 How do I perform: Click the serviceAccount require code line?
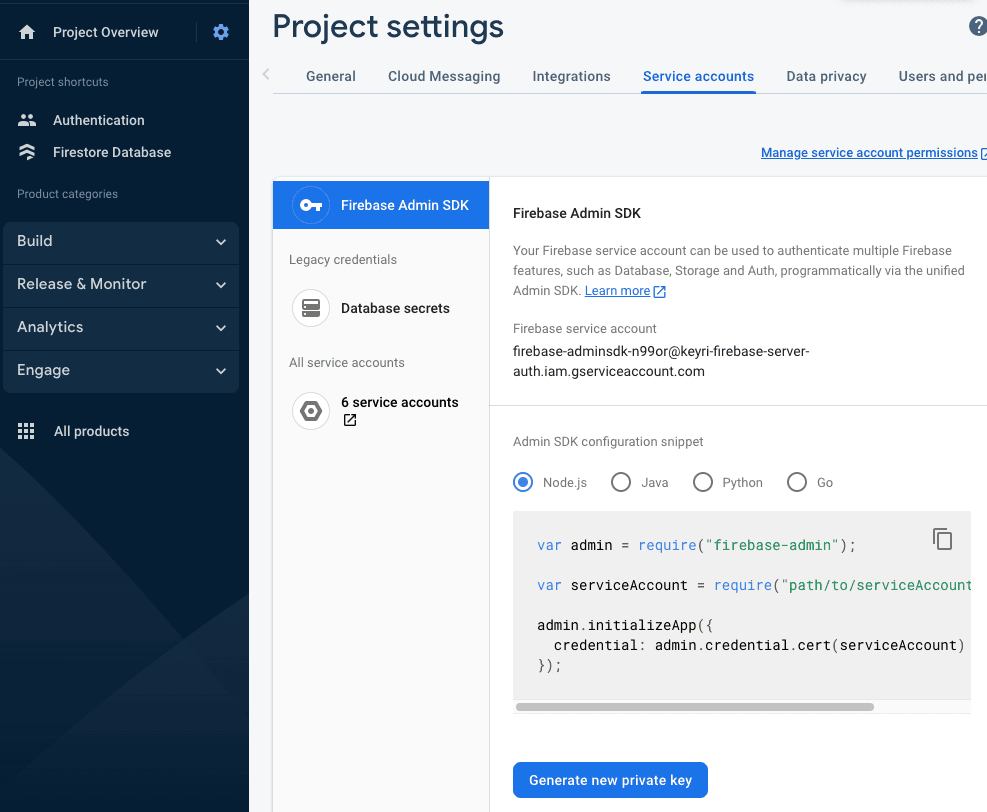(x=754, y=585)
